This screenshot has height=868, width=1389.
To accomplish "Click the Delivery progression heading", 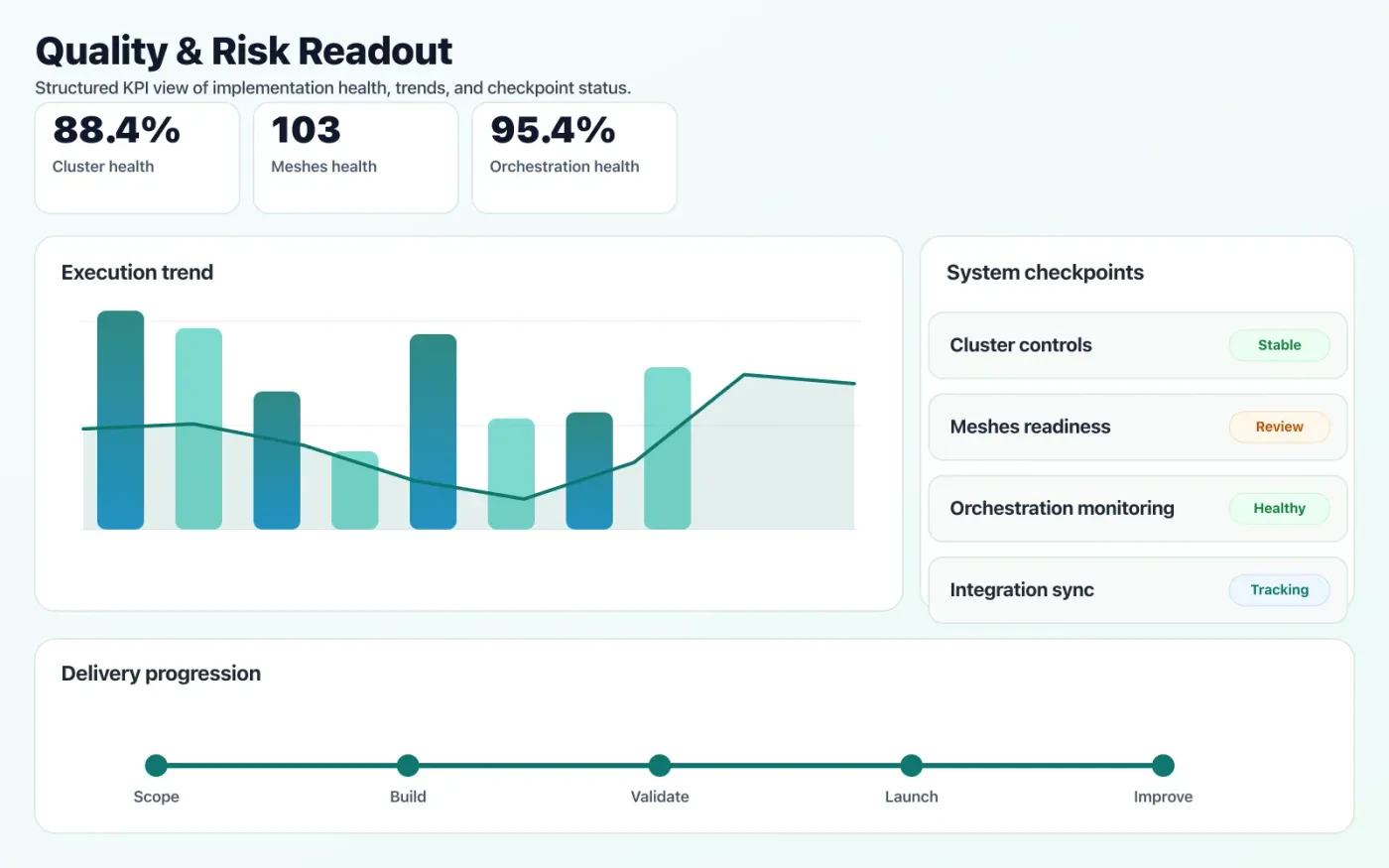I will coord(161,673).
